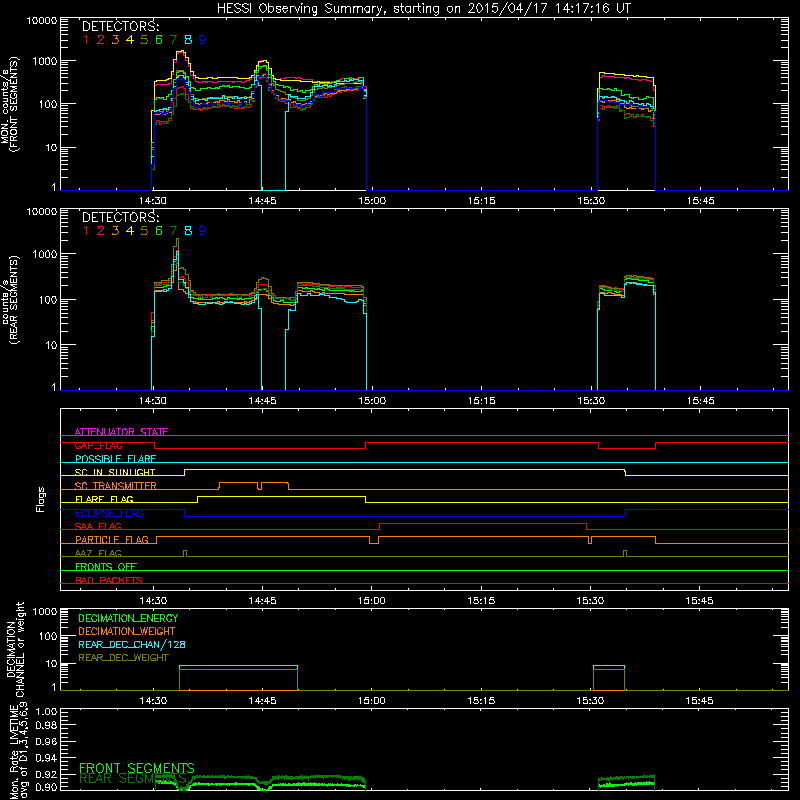The image size is (800, 800).
Task: Select DETECTORS: label in rear segments panel
Action: [120, 217]
